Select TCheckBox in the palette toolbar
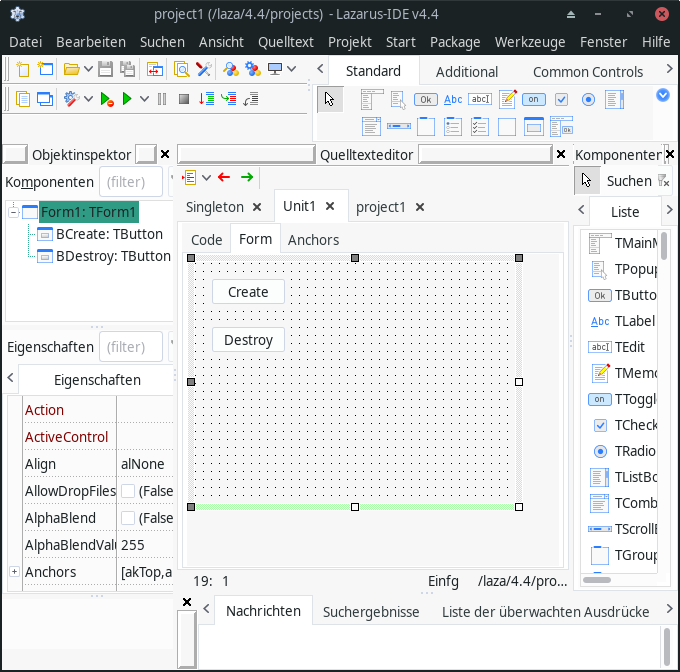 tap(561, 99)
